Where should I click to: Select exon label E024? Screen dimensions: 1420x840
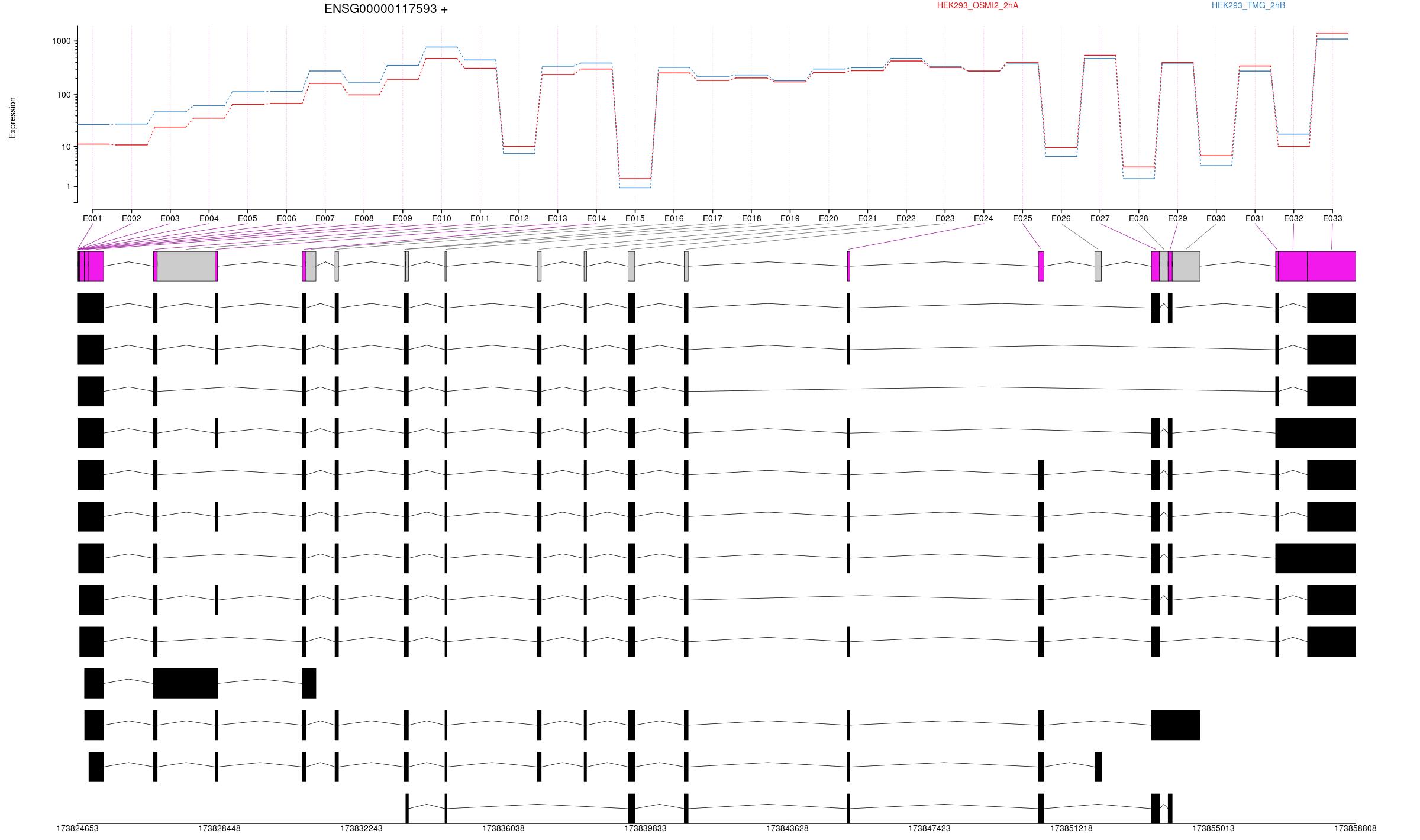[983, 218]
